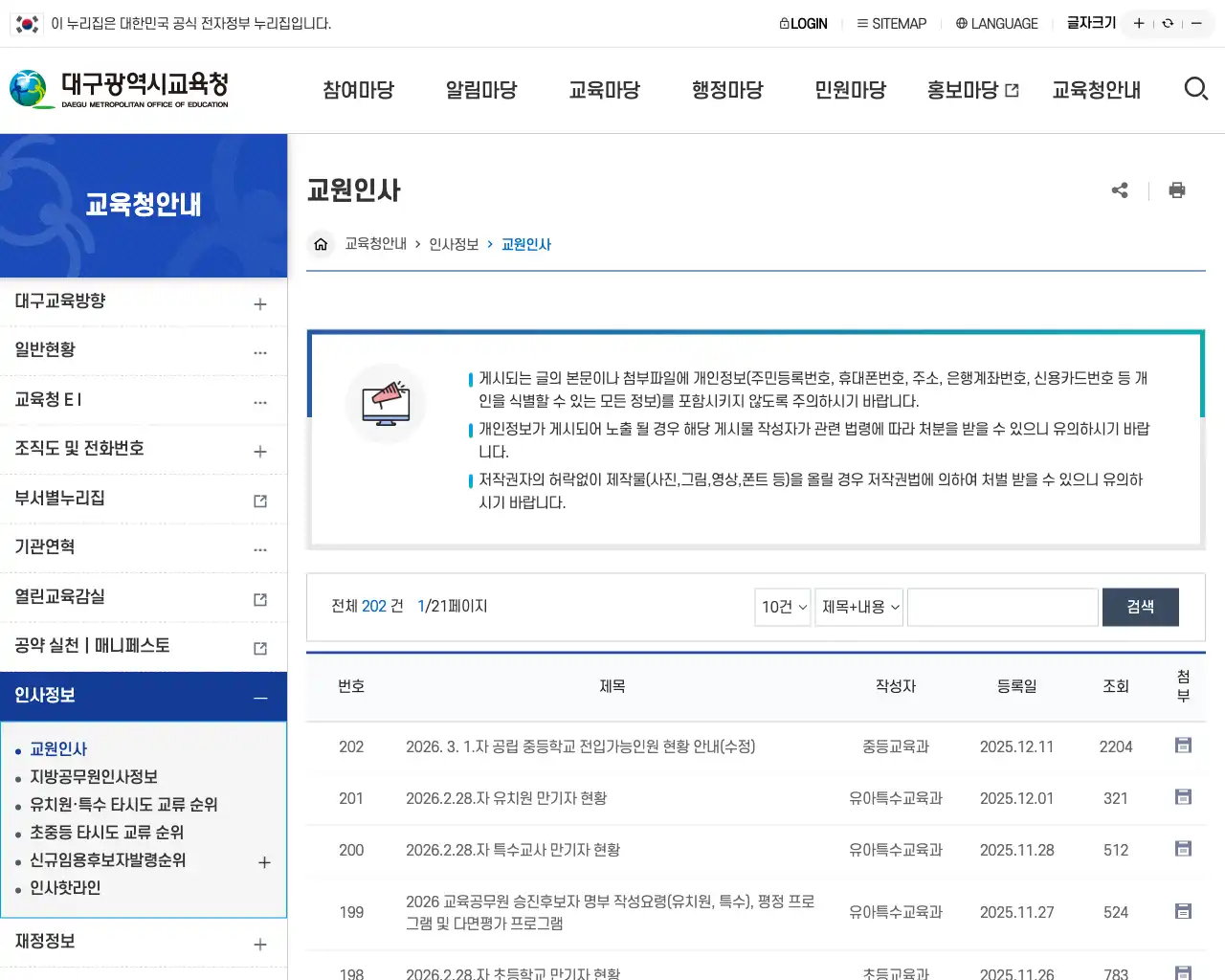Screen dimensions: 1225x980
Task: Open 부서별누리집 via its external link icon
Action: click(x=259, y=499)
